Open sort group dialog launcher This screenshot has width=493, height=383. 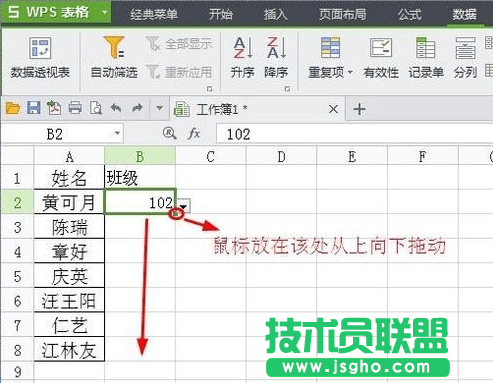click(287, 89)
